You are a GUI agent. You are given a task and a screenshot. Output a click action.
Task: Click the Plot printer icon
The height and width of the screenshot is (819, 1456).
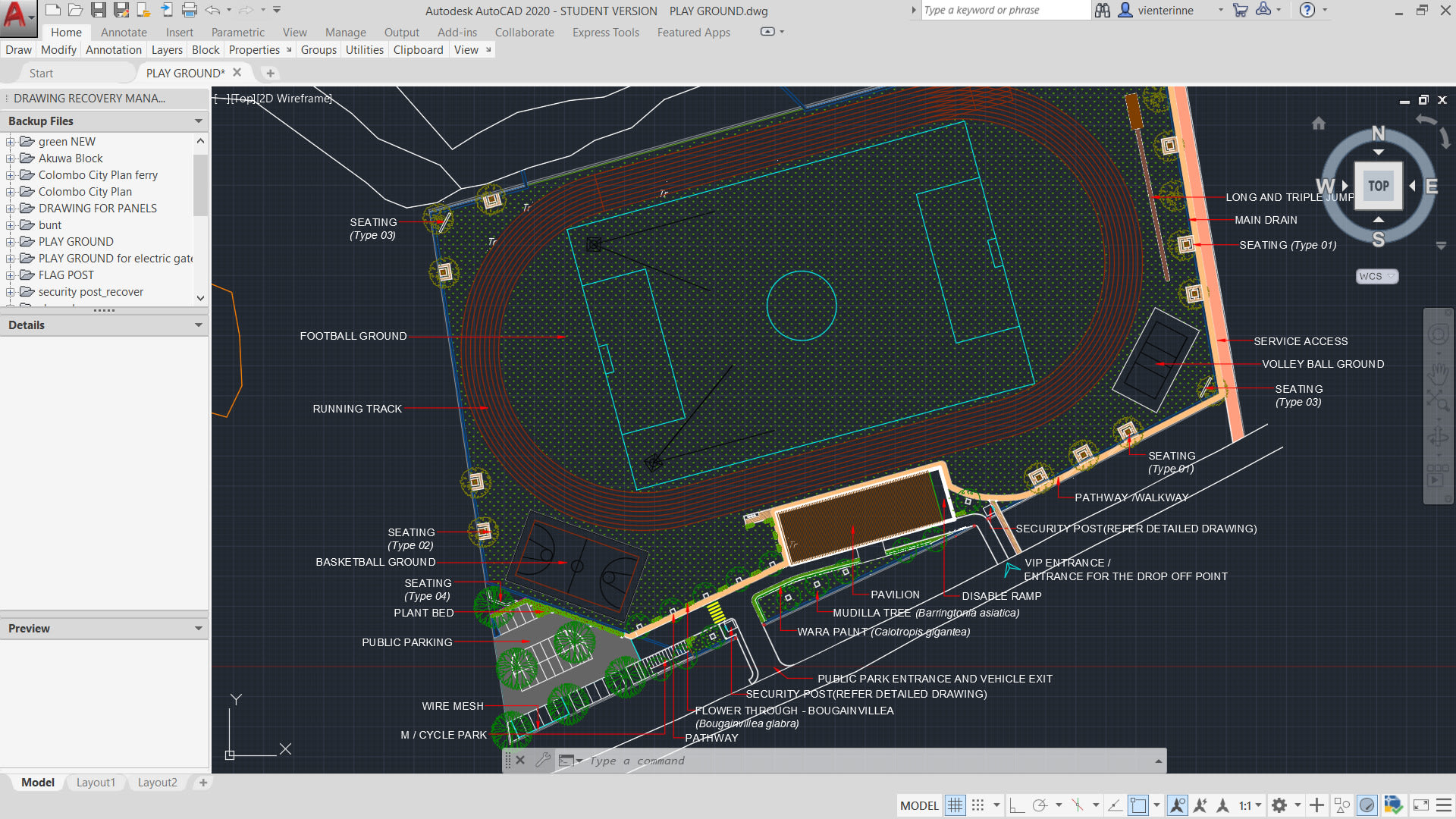(x=189, y=9)
